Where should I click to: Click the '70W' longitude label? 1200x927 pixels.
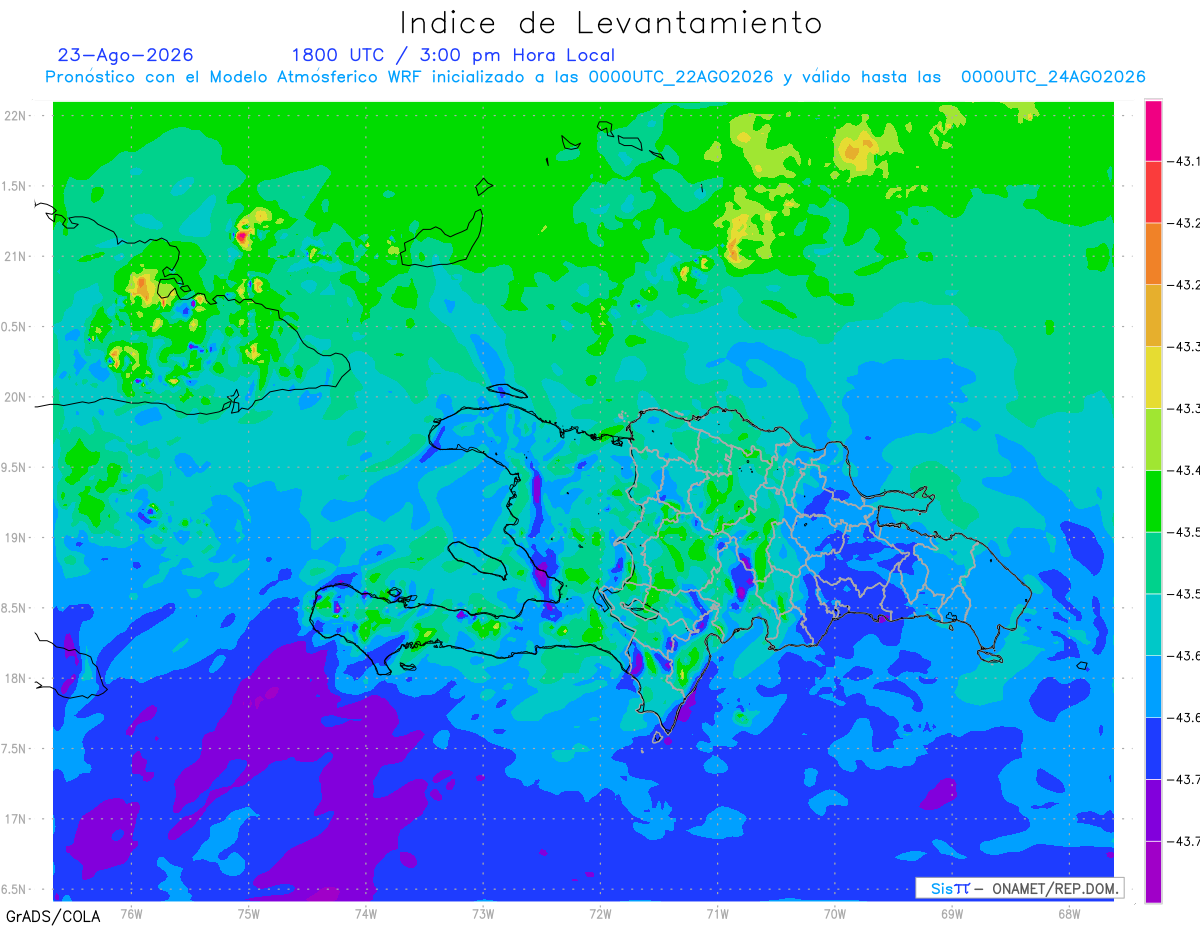(835, 913)
